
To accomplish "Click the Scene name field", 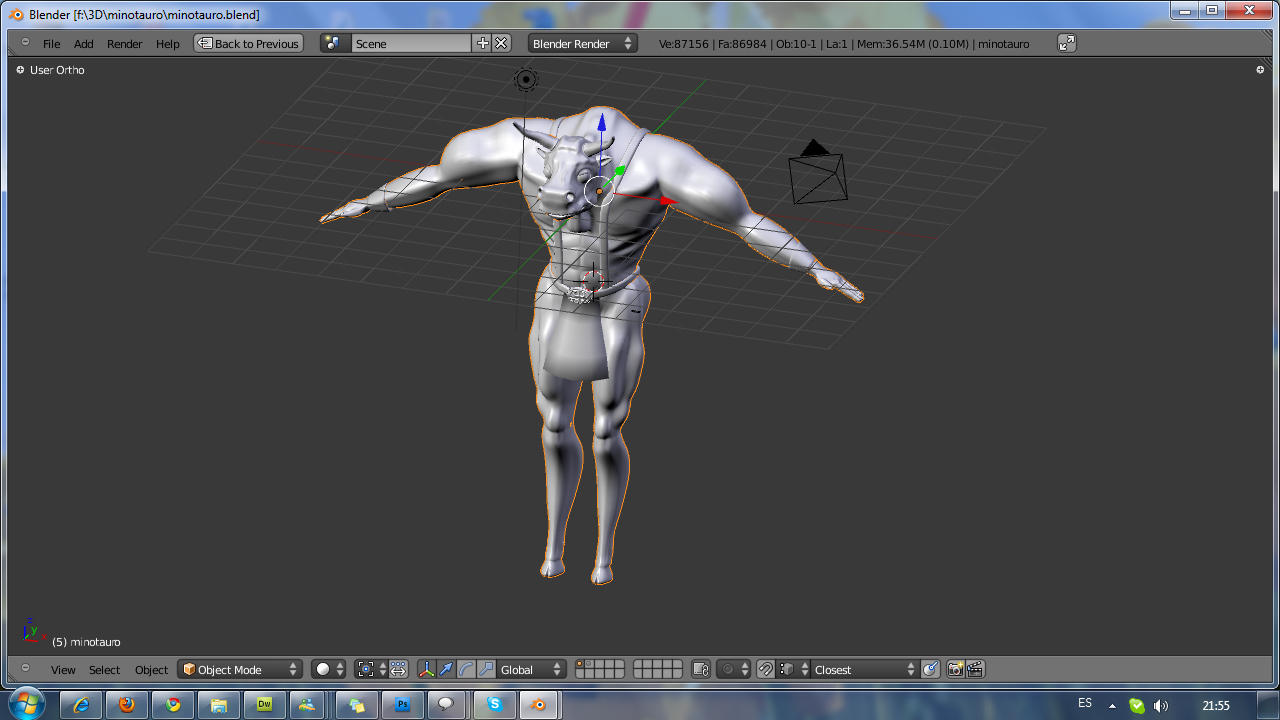I will coord(410,43).
